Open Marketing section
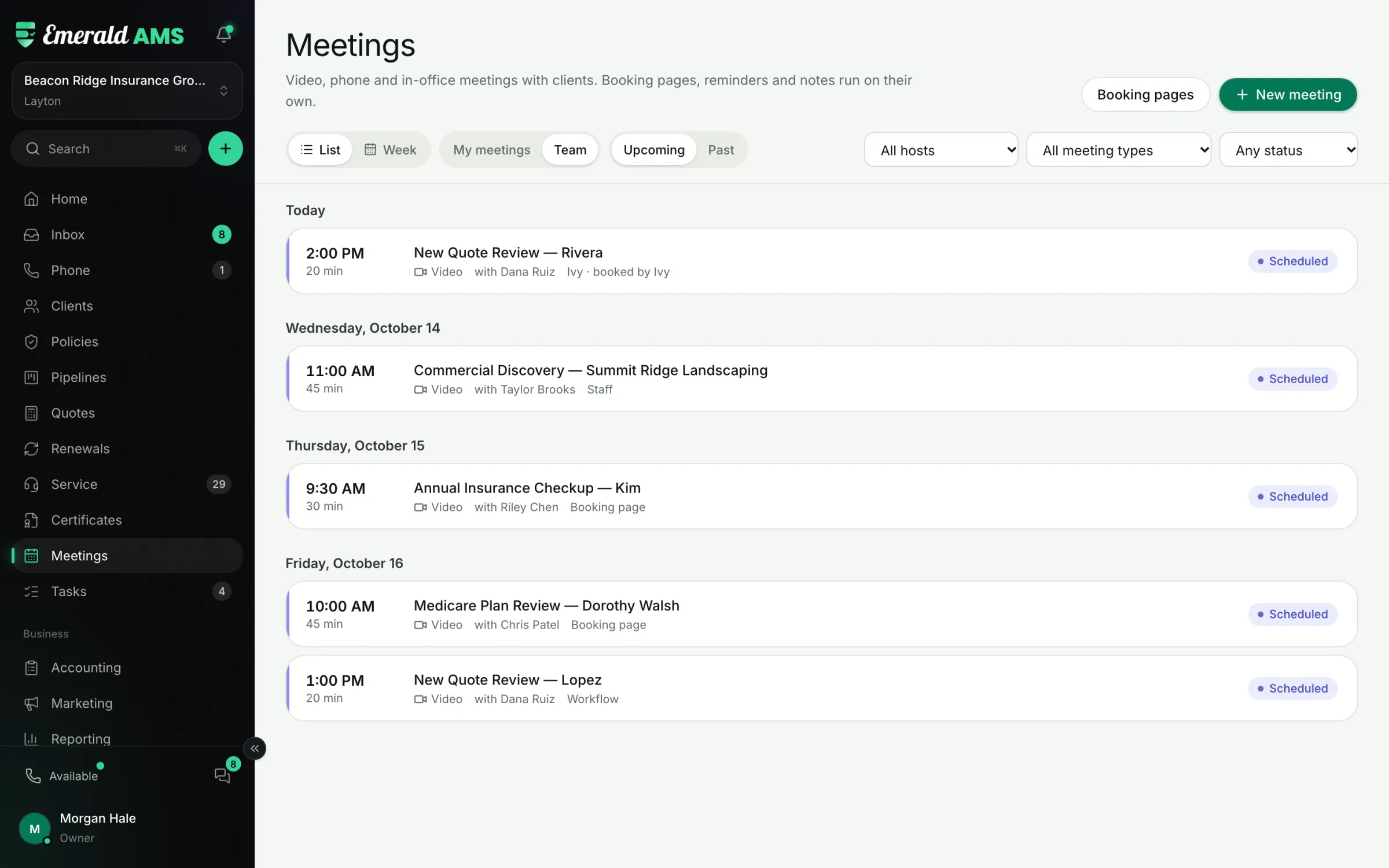 pos(127,703)
